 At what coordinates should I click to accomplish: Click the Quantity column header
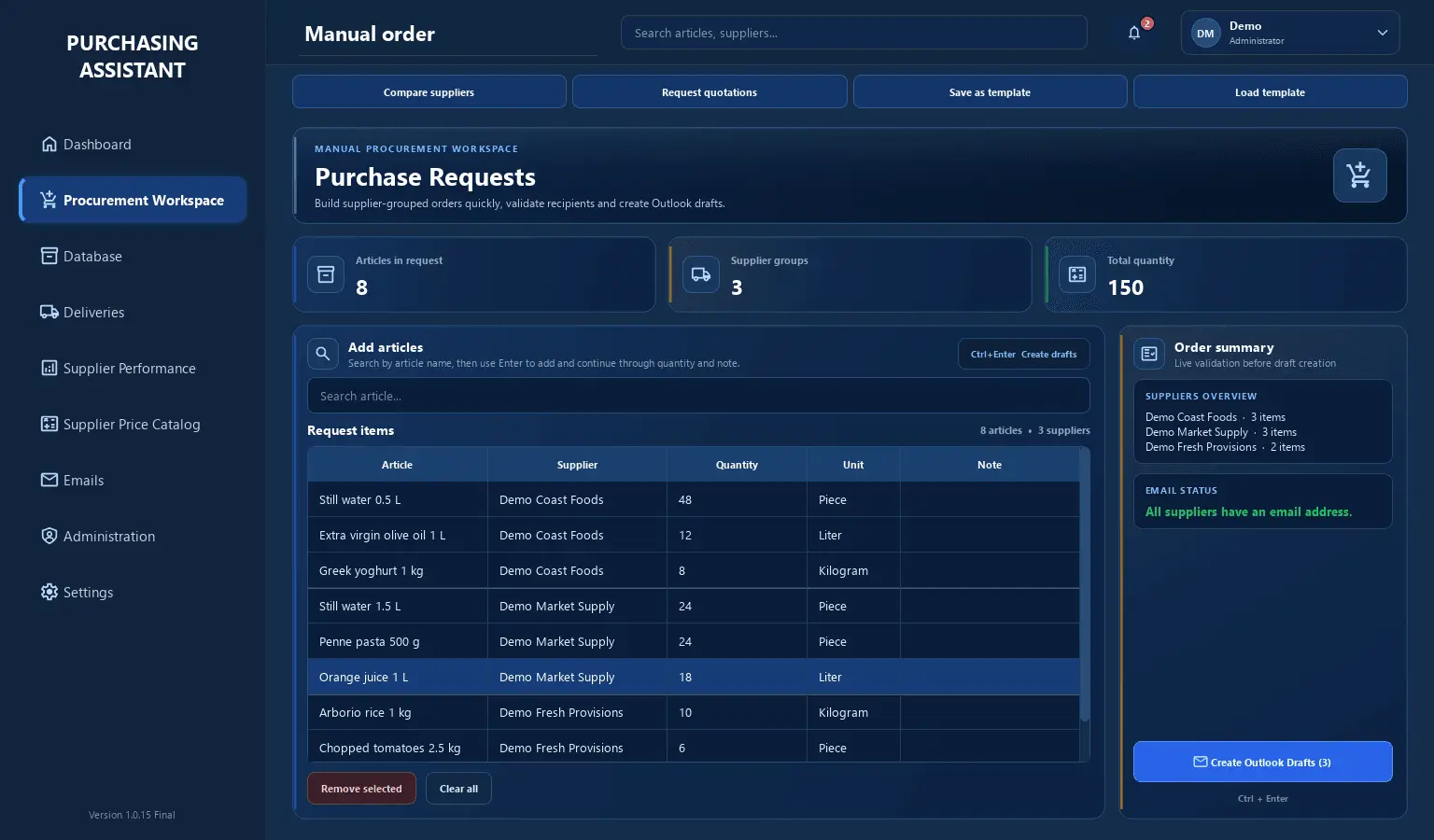point(737,465)
